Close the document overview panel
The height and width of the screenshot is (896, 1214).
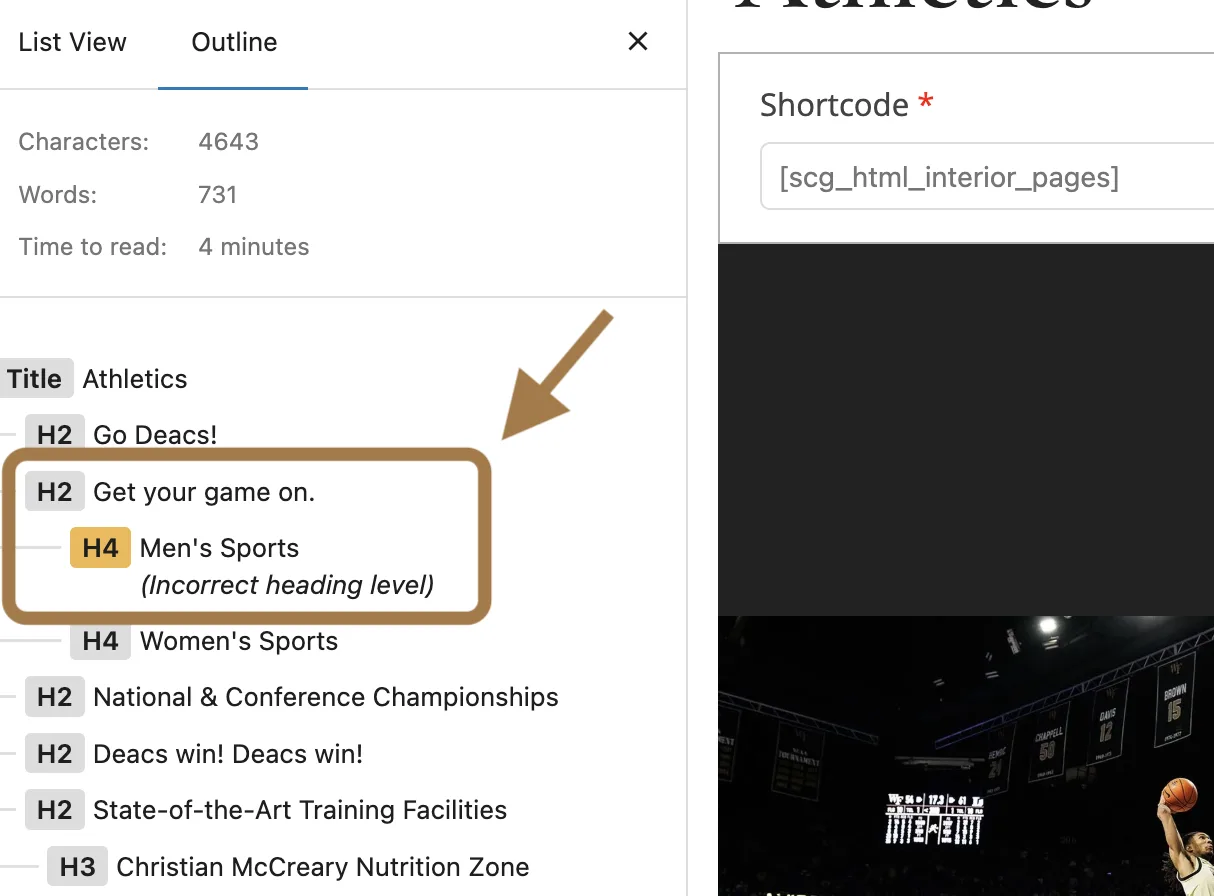click(x=638, y=41)
